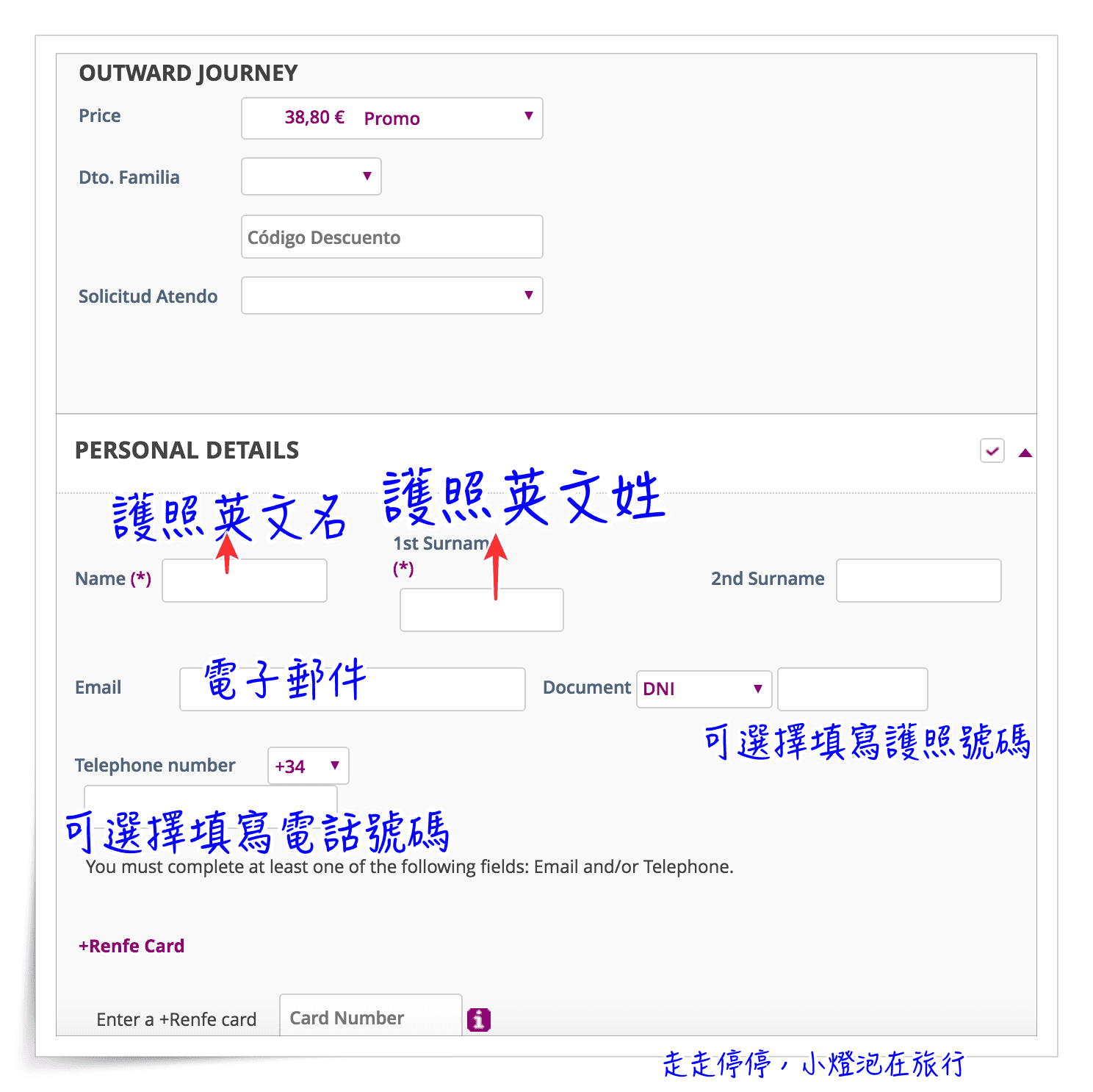Click the info icon next to Card Number
The width and height of the screenshot is (1093, 1092).
tap(479, 1019)
